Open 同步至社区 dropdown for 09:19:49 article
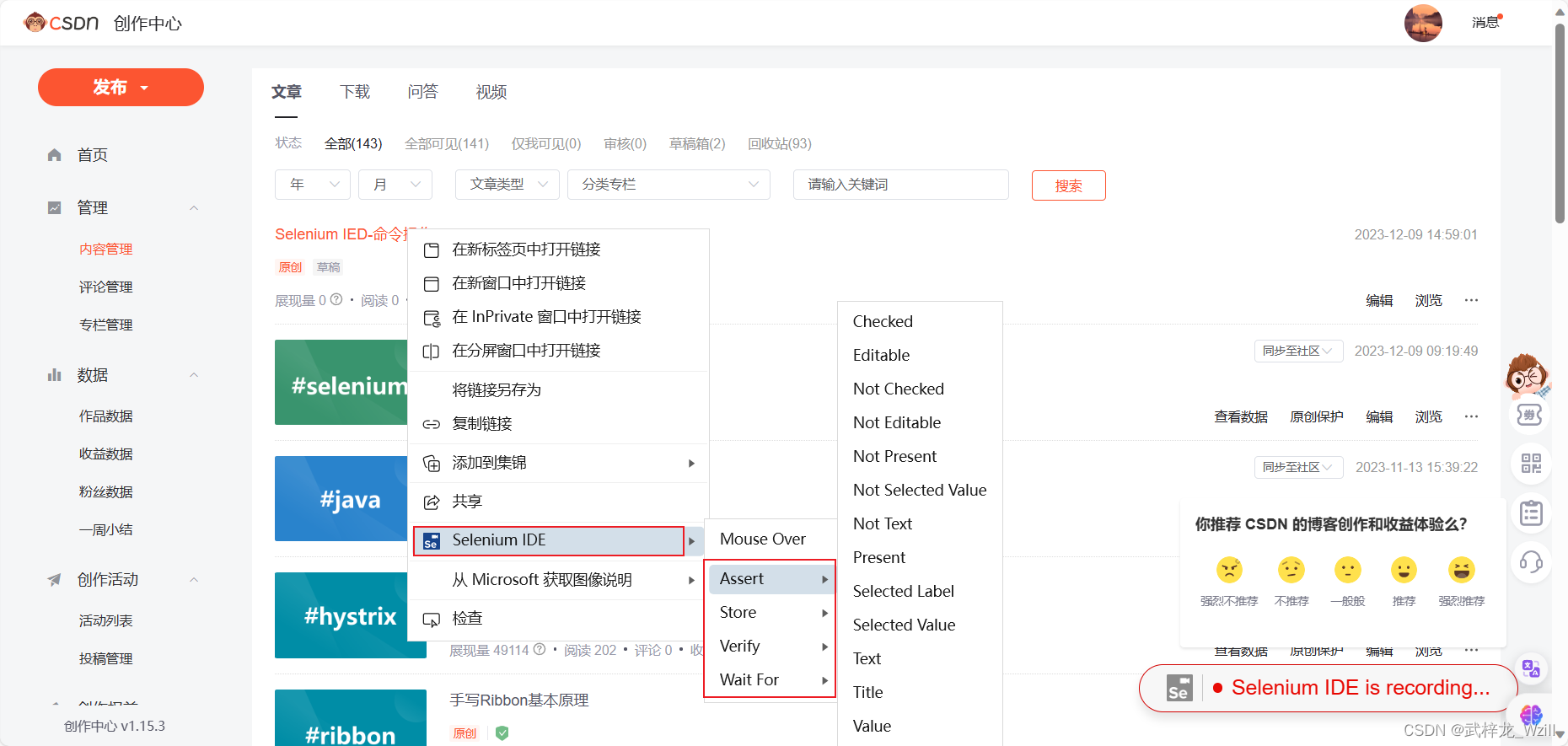Screen dimensions: 1568x746 coord(1298,351)
